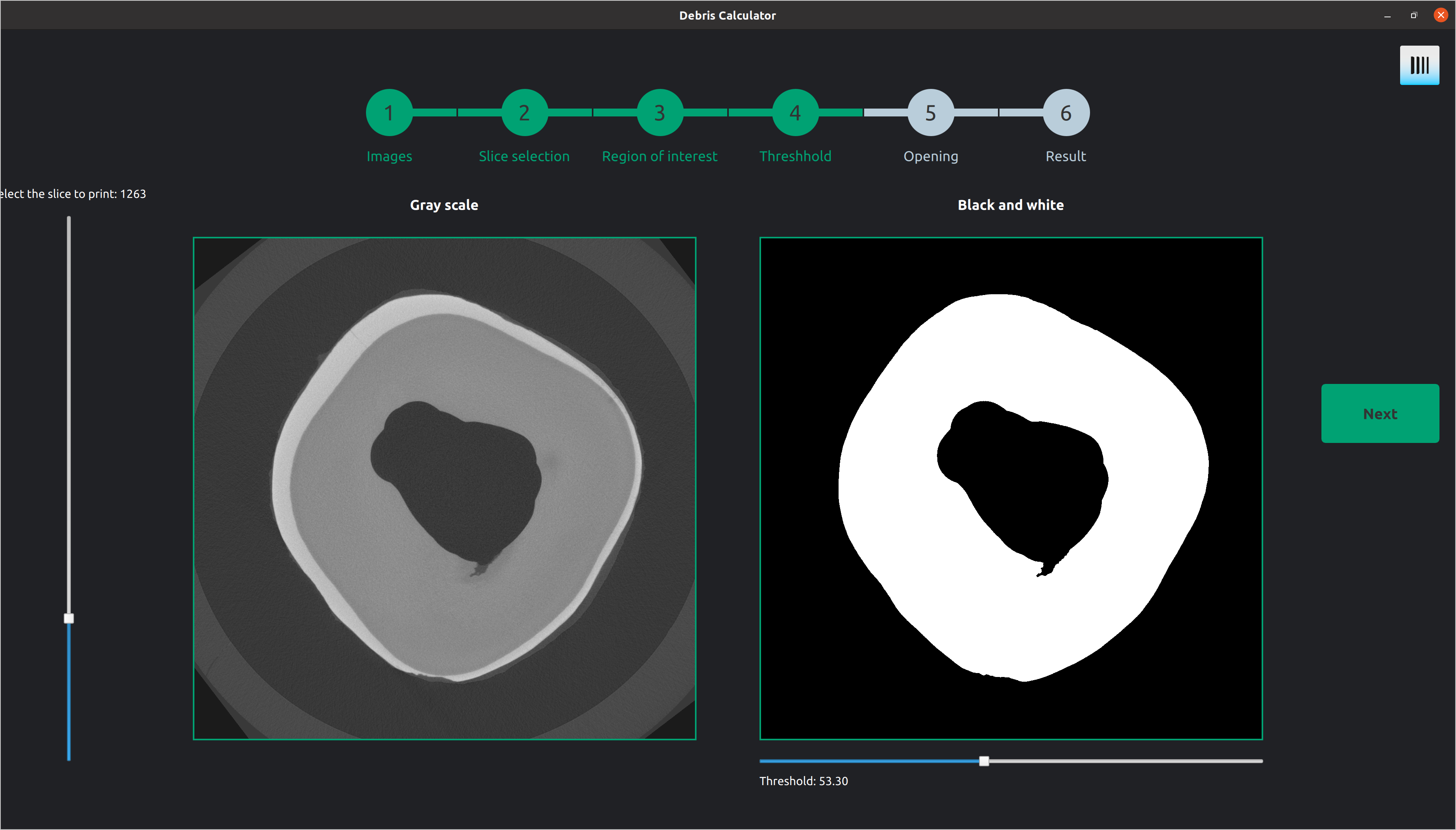Image resolution: width=1456 pixels, height=830 pixels.
Task: Select step 1 "Images" in the wizard
Action: click(x=389, y=112)
